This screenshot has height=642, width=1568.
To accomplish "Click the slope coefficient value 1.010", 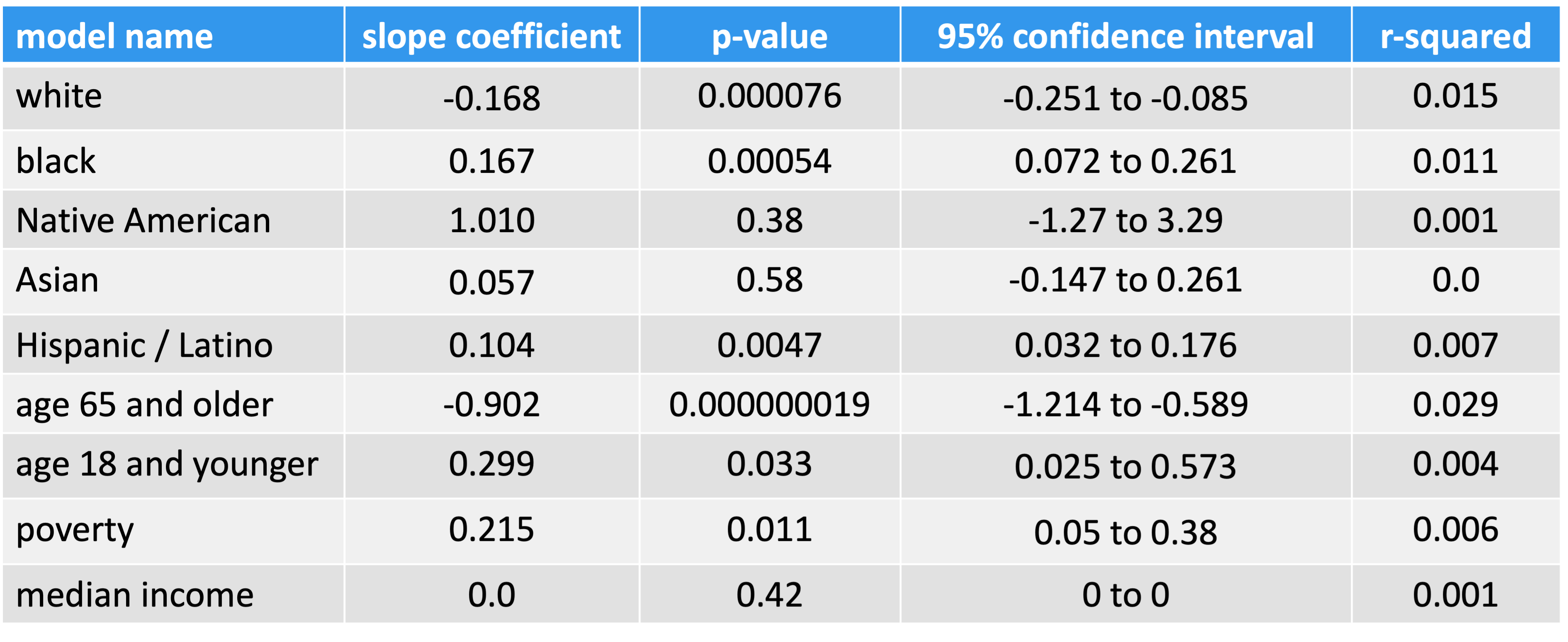I will [491, 220].
